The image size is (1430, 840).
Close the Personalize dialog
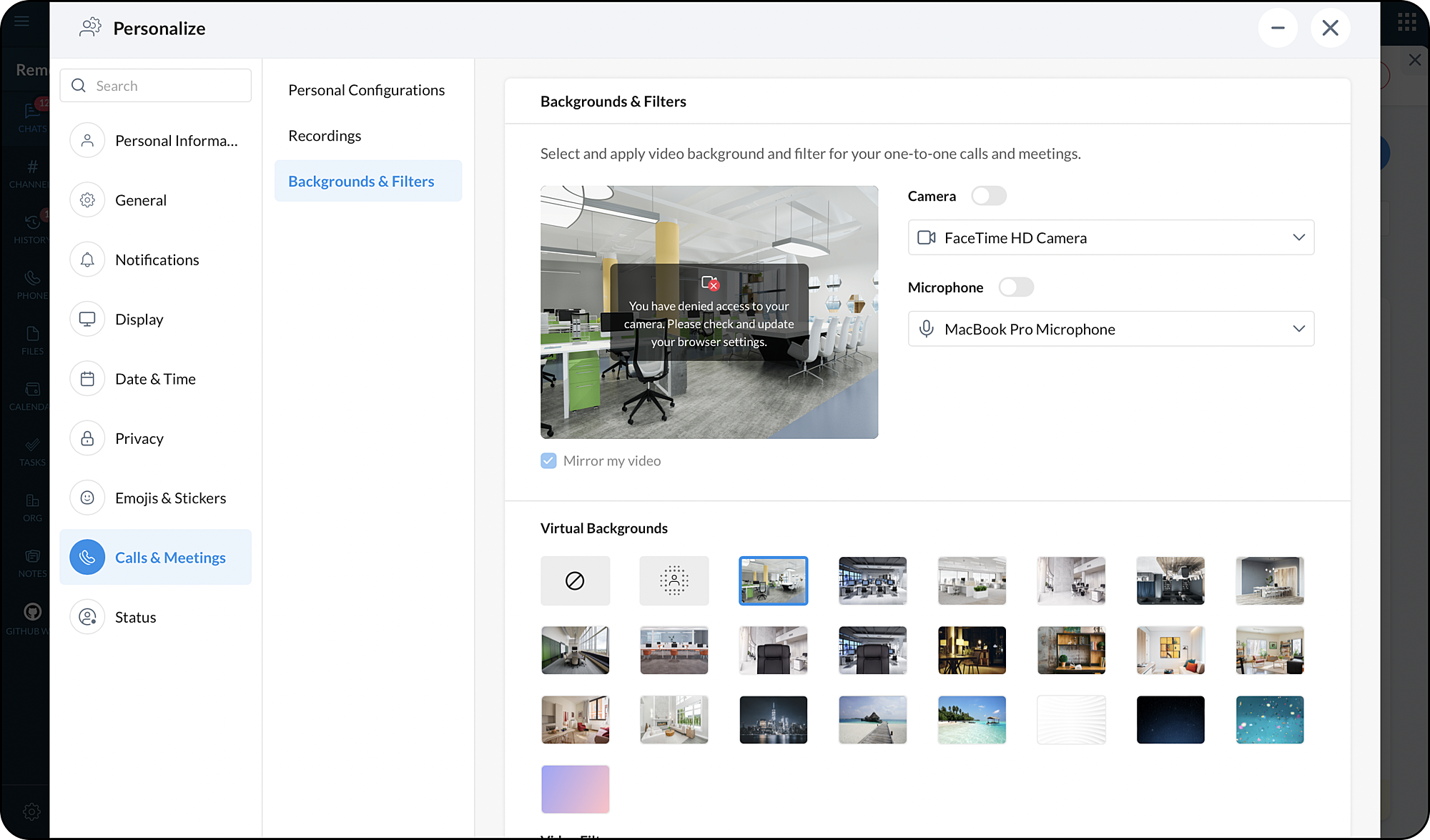point(1330,28)
